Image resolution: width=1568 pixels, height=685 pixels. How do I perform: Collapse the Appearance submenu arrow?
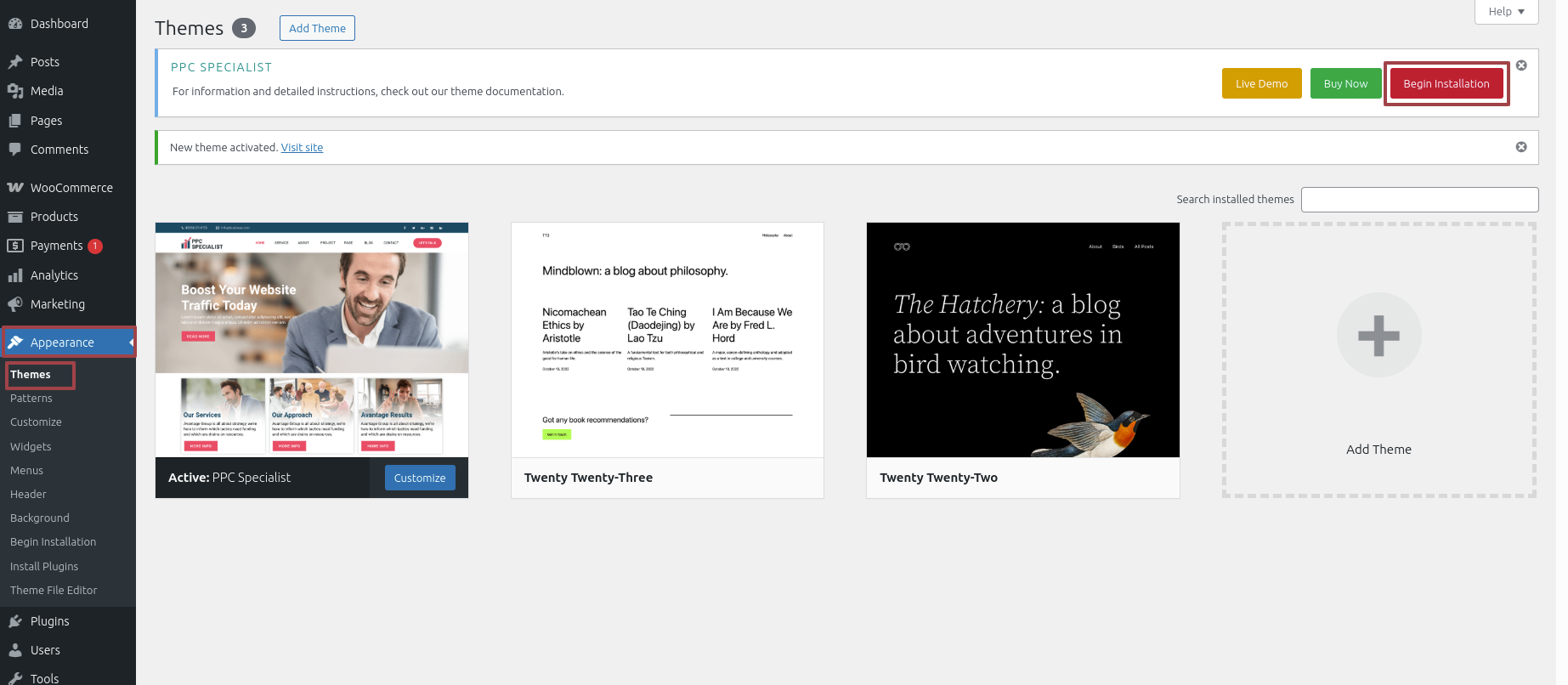tap(132, 342)
